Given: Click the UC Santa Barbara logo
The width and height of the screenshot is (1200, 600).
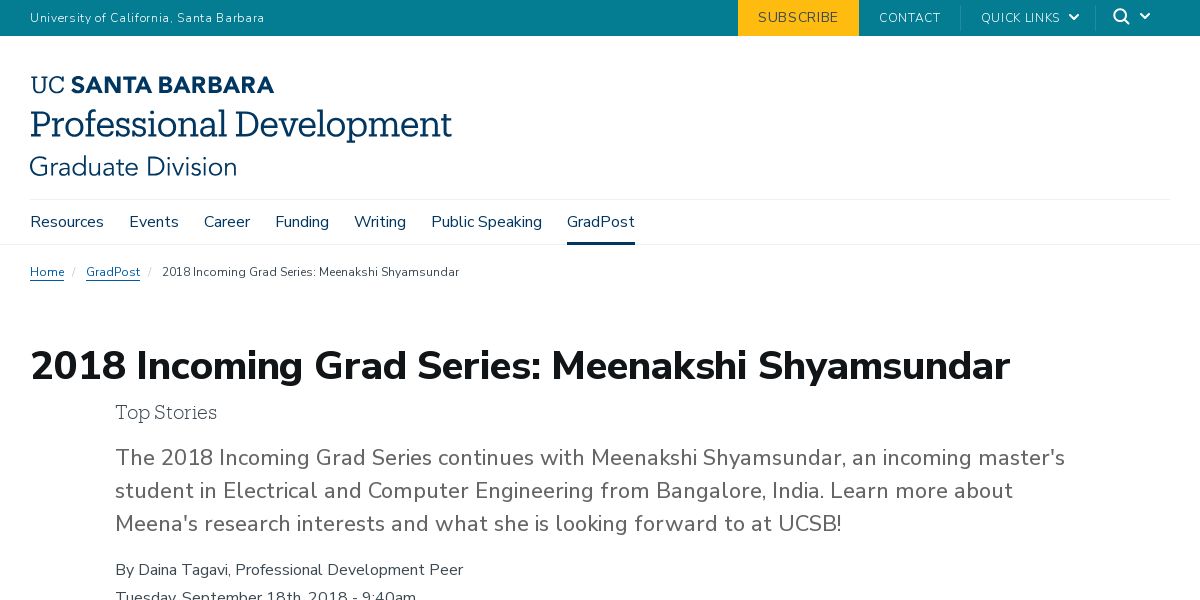Looking at the screenshot, I should click(152, 85).
